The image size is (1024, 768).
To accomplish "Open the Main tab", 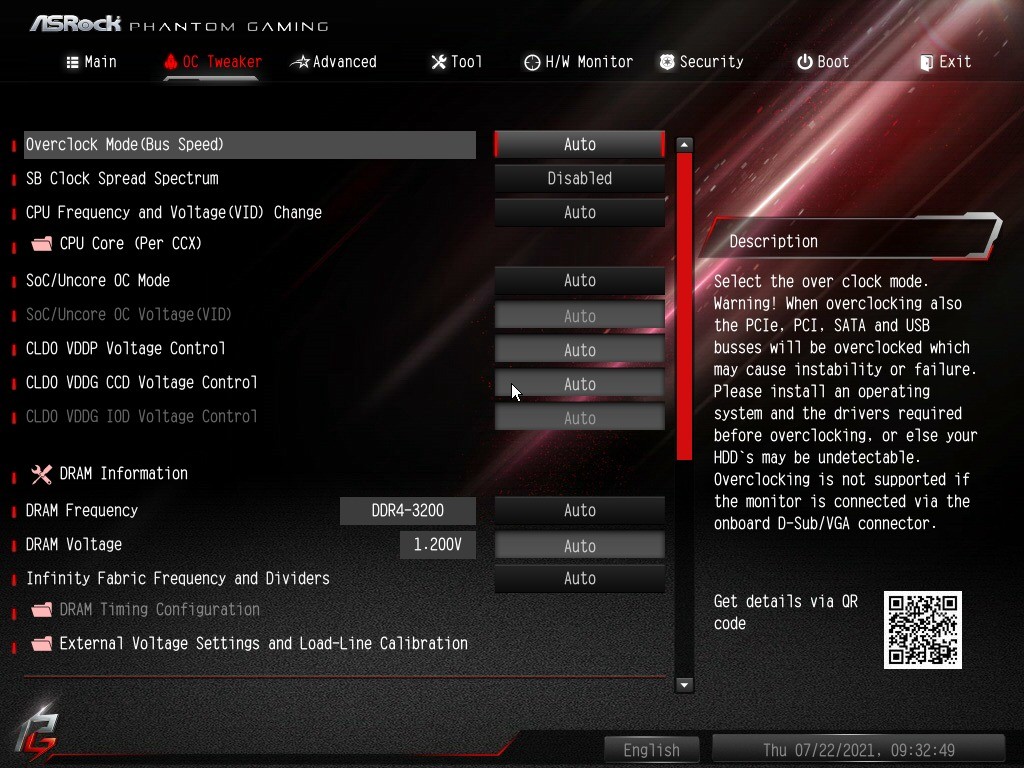I will click(91, 62).
